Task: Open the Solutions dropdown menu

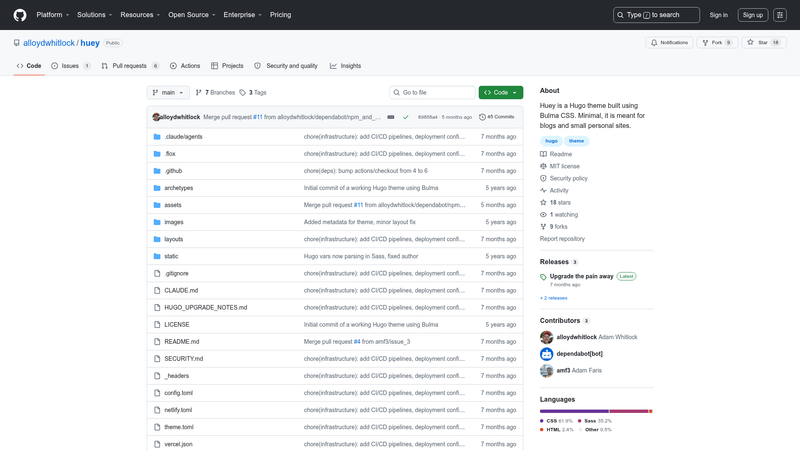Action: coord(94,15)
